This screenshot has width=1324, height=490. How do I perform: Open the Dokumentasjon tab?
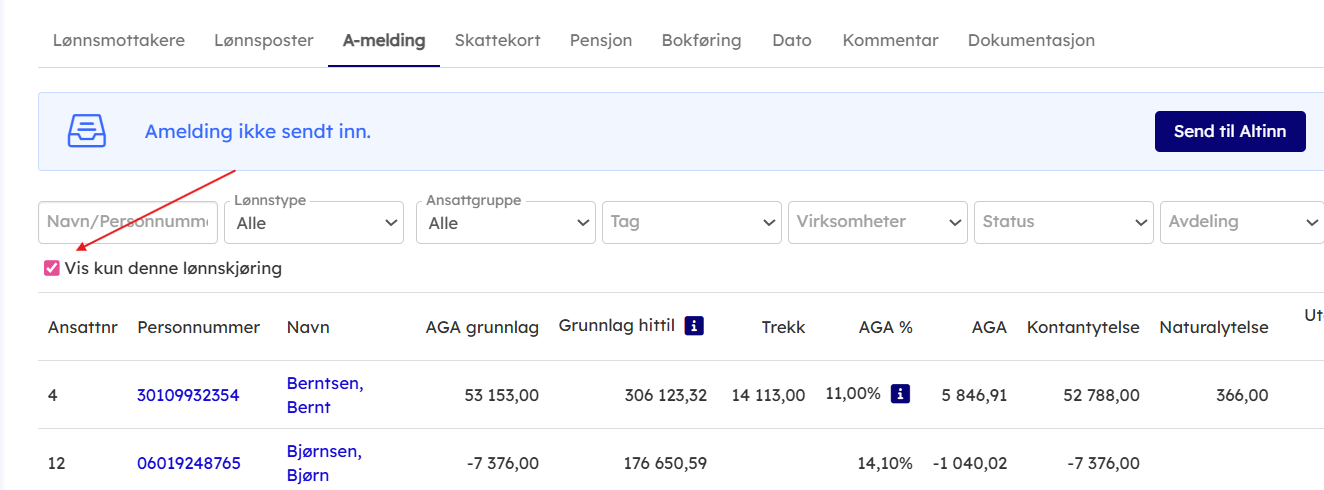click(x=1031, y=41)
